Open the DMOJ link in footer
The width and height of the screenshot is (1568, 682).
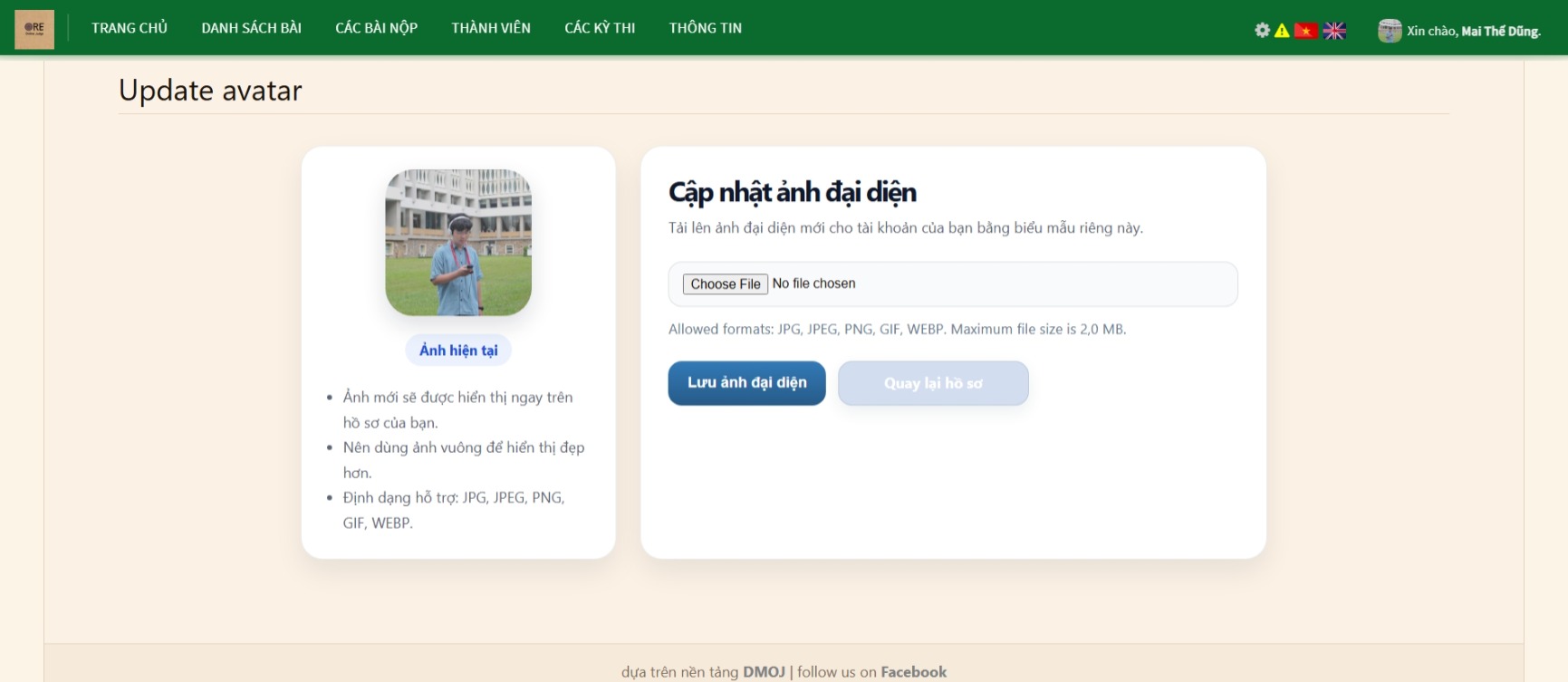point(764,672)
